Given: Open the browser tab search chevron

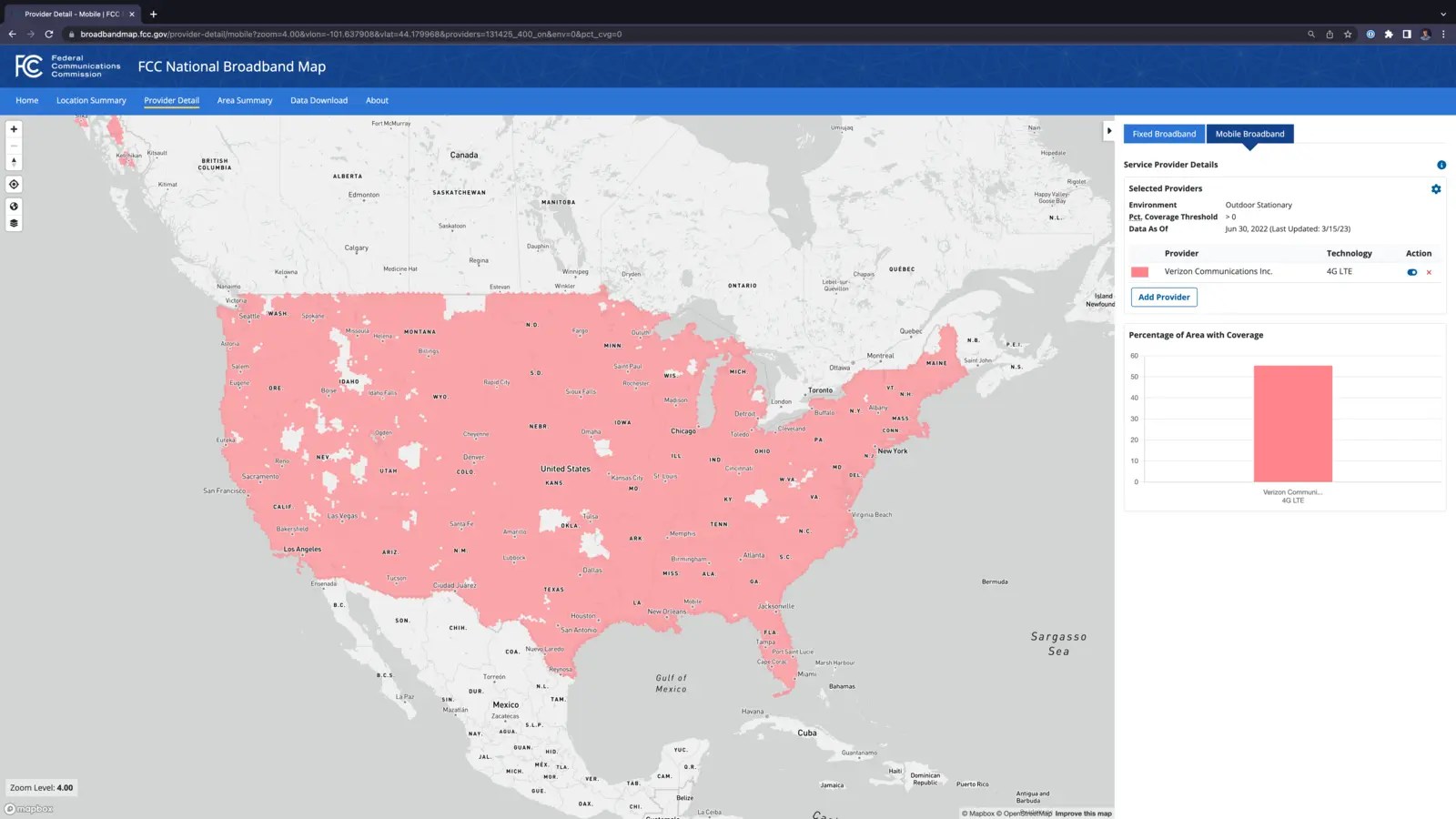Looking at the screenshot, I should (1441, 14).
